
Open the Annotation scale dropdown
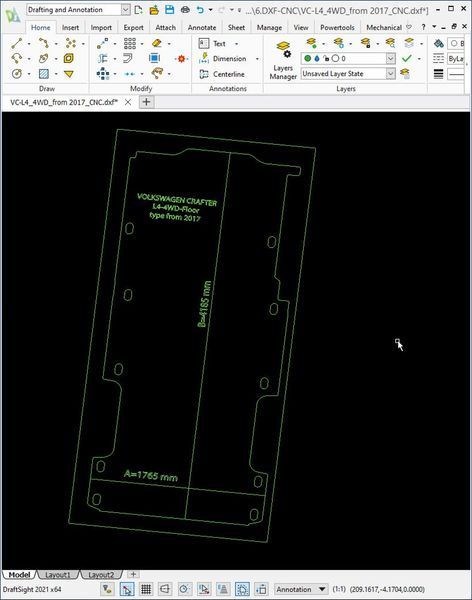click(301, 589)
